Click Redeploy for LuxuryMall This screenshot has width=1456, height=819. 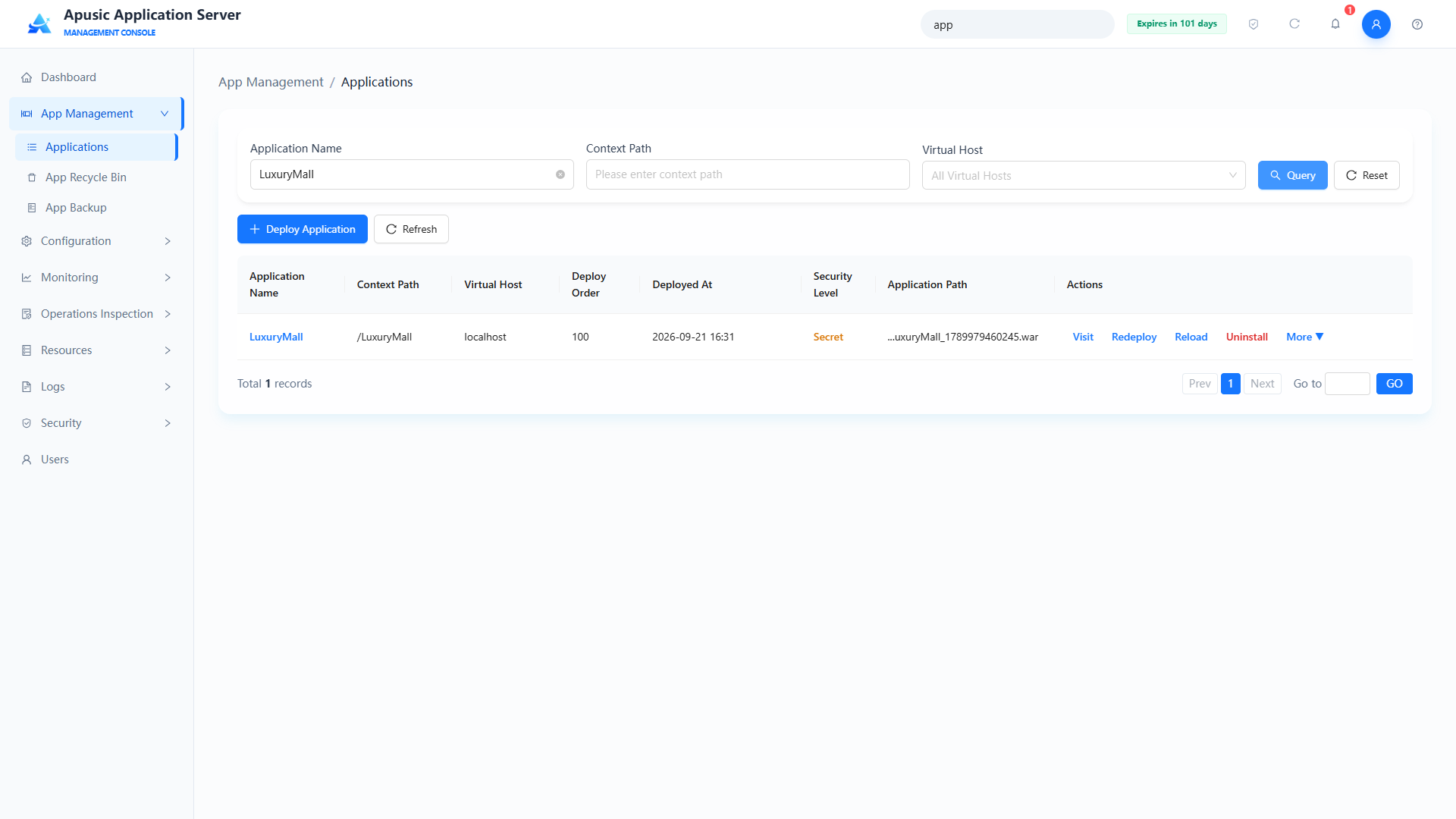click(1134, 337)
